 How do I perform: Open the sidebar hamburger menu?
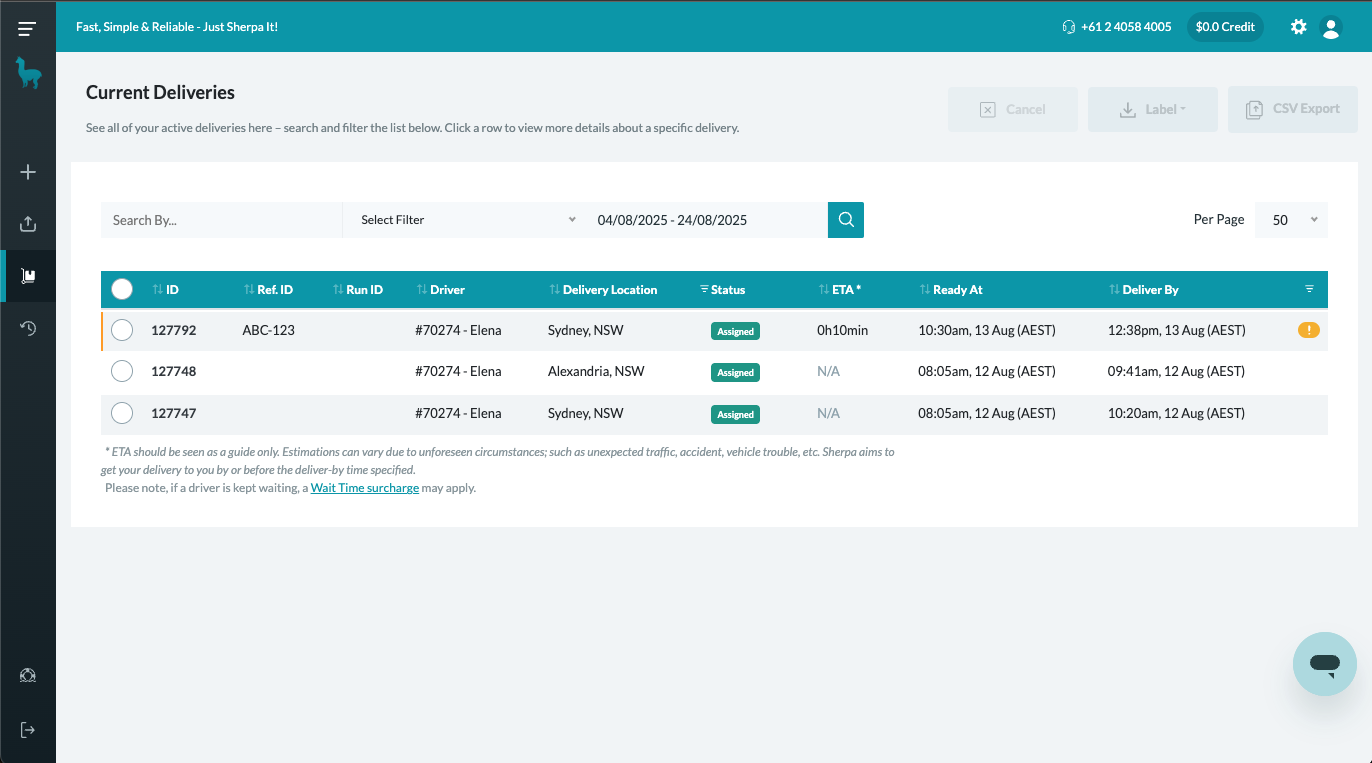coord(28,27)
